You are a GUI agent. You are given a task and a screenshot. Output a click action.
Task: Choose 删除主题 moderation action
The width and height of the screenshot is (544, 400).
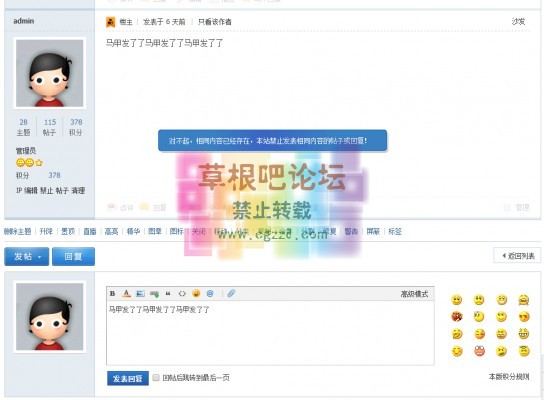[18, 231]
